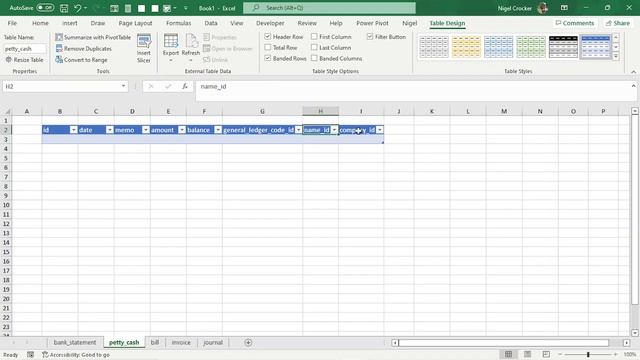Click Insert Slicer icon
Image resolution: width=640 pixels, height=360 pixels.
[x=144, y=48]
